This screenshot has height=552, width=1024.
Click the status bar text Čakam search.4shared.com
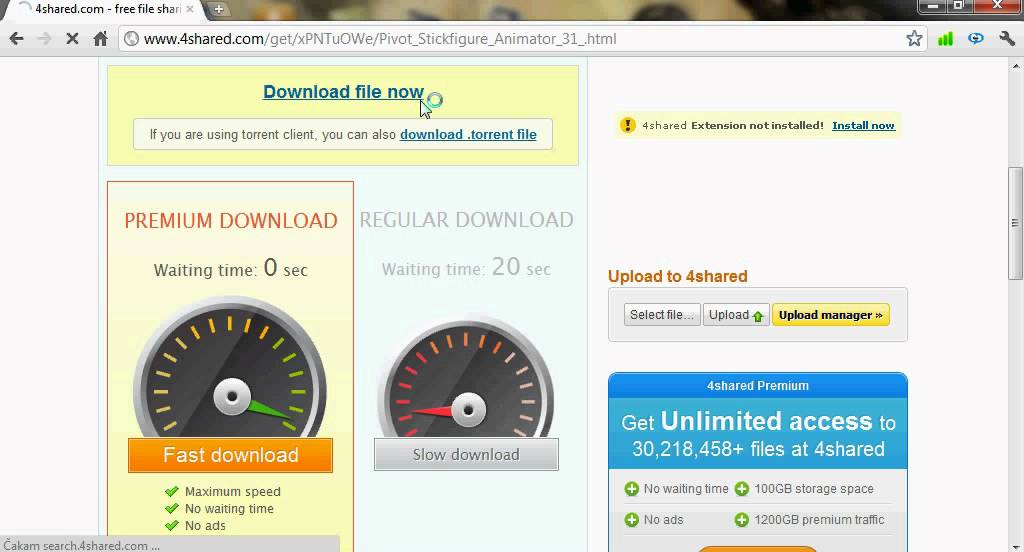point(82,545)
